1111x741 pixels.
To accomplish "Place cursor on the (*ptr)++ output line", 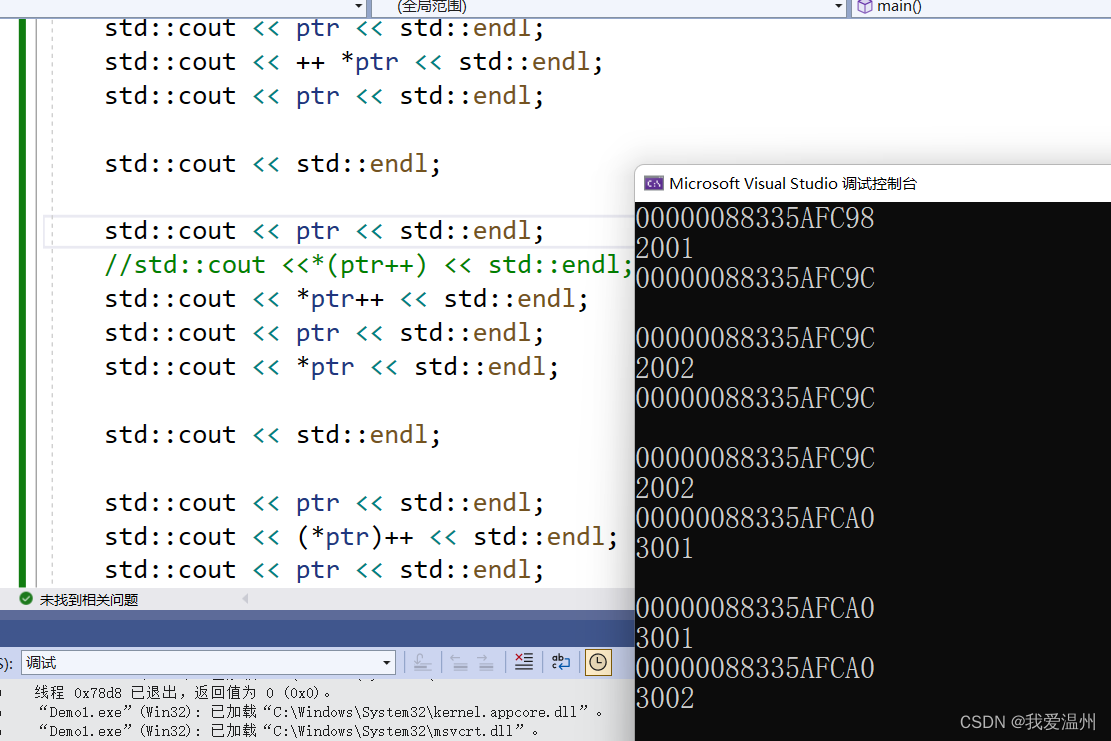I will pos(361,537).
